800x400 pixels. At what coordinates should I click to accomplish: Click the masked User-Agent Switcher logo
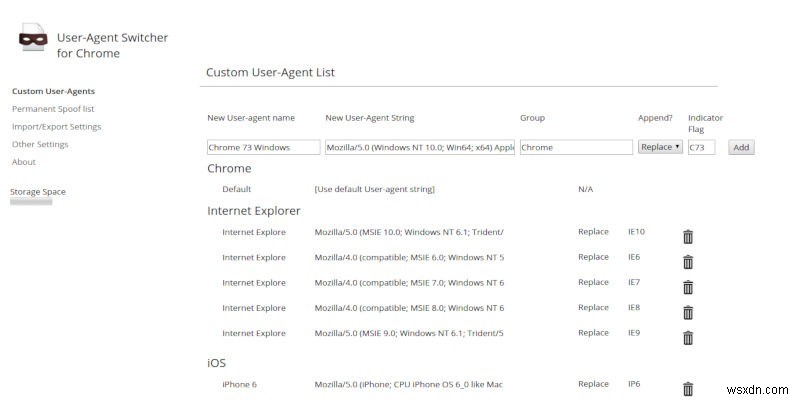click(x=33, y=41)
